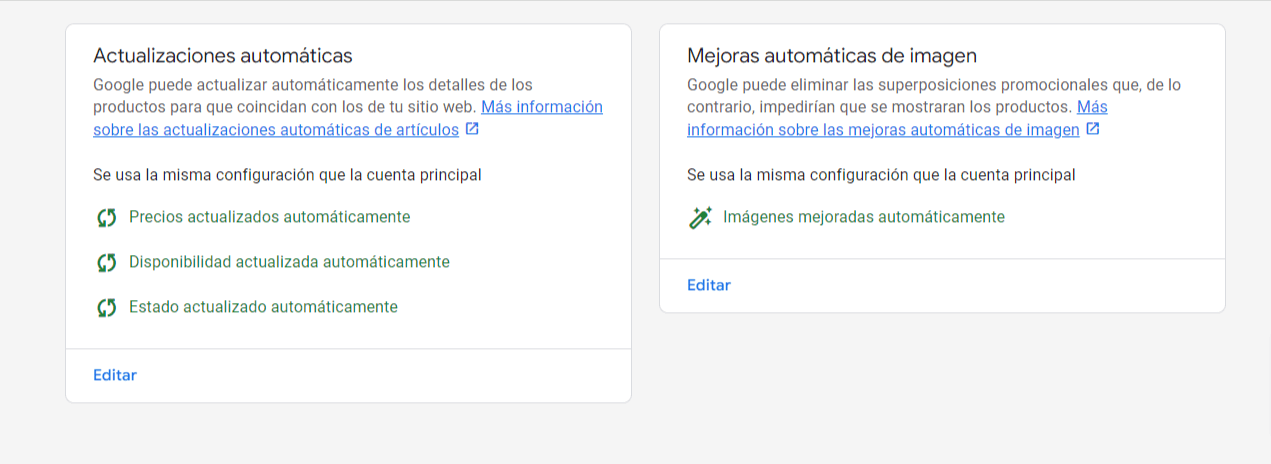Click the refresh icon beside Precios actualizados automáticamente

tap(106, 217)
